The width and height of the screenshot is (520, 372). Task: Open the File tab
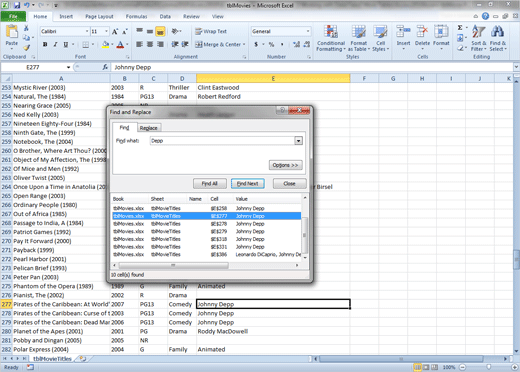[13, 16]
